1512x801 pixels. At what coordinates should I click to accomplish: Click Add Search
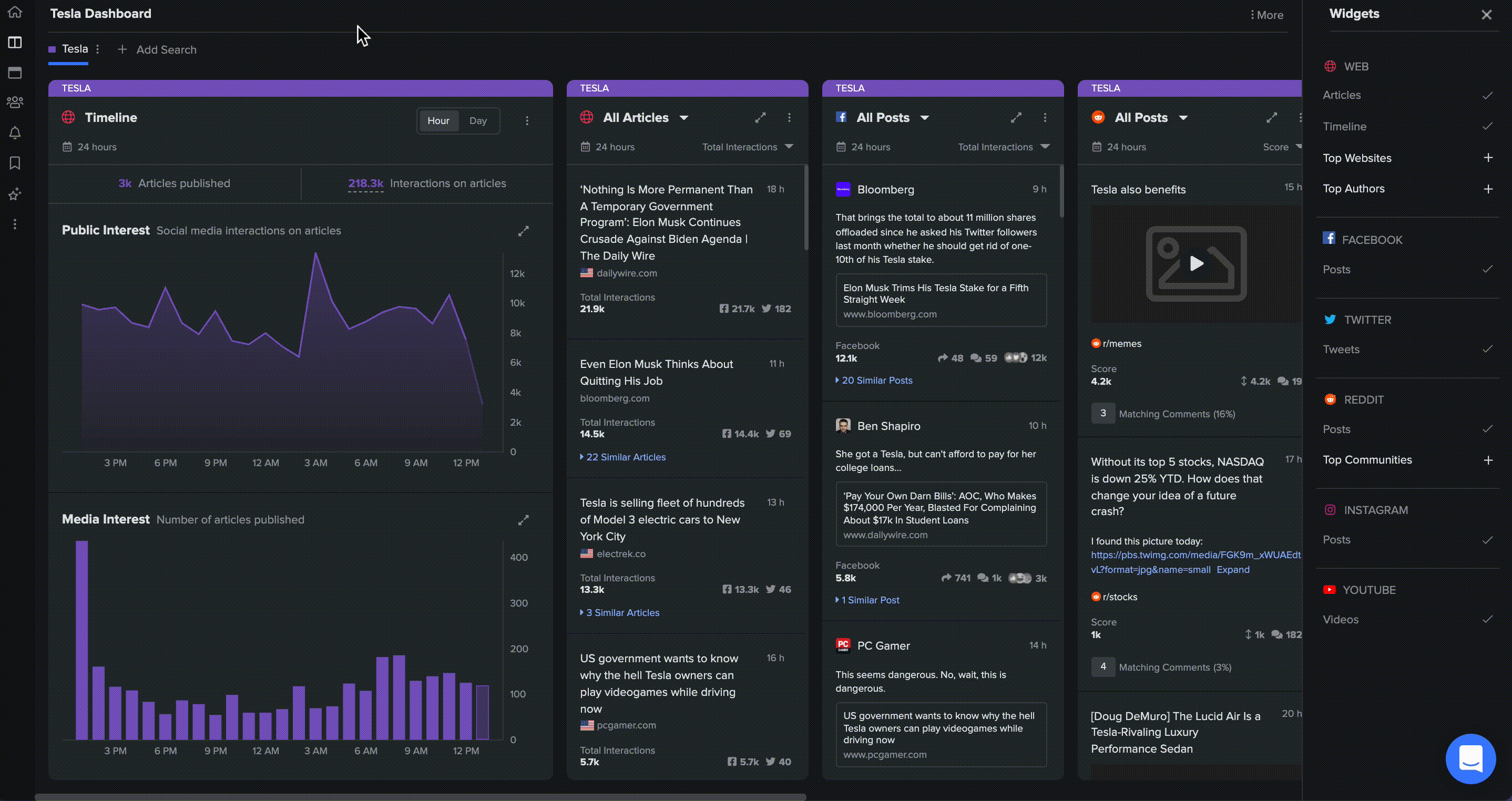point(157,49)
